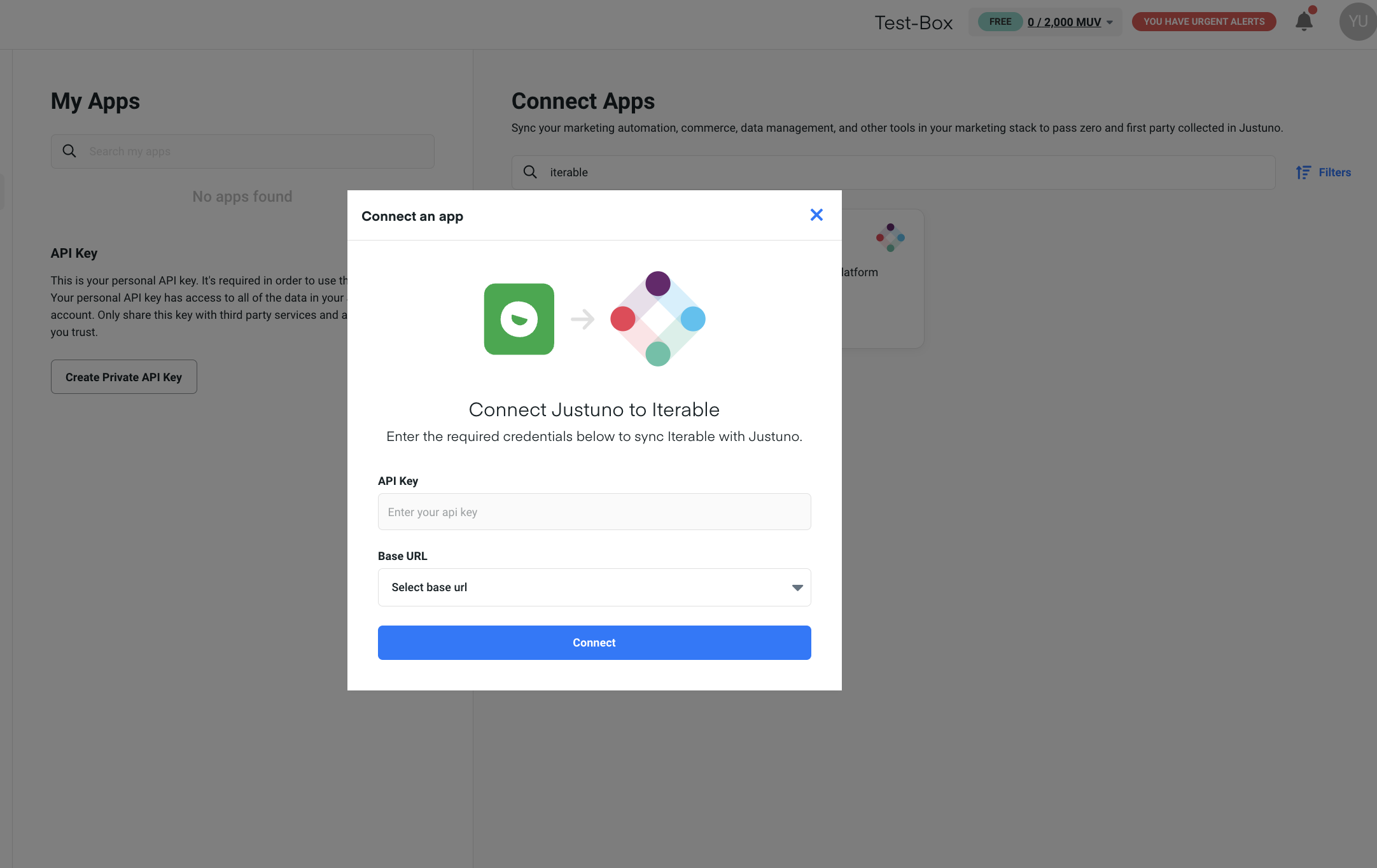Click the FREE plan badge
1377x868 pixels.
tap(1000, 22)
